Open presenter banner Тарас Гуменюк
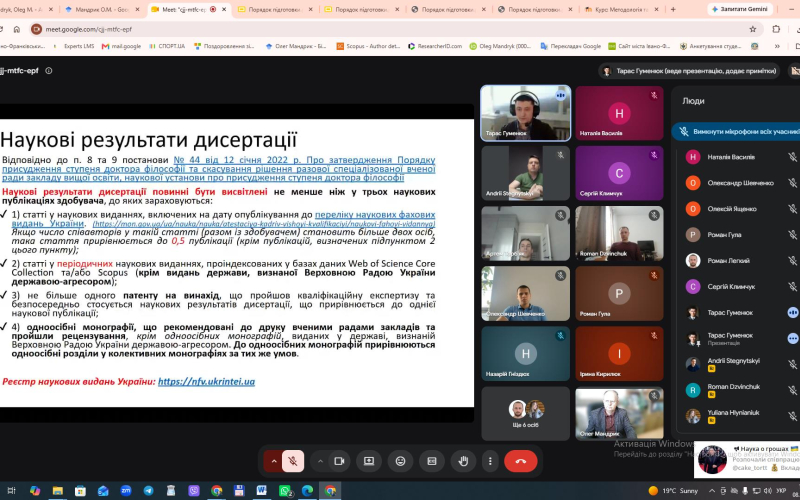The image size is (800, 500). tap(689, 71)
